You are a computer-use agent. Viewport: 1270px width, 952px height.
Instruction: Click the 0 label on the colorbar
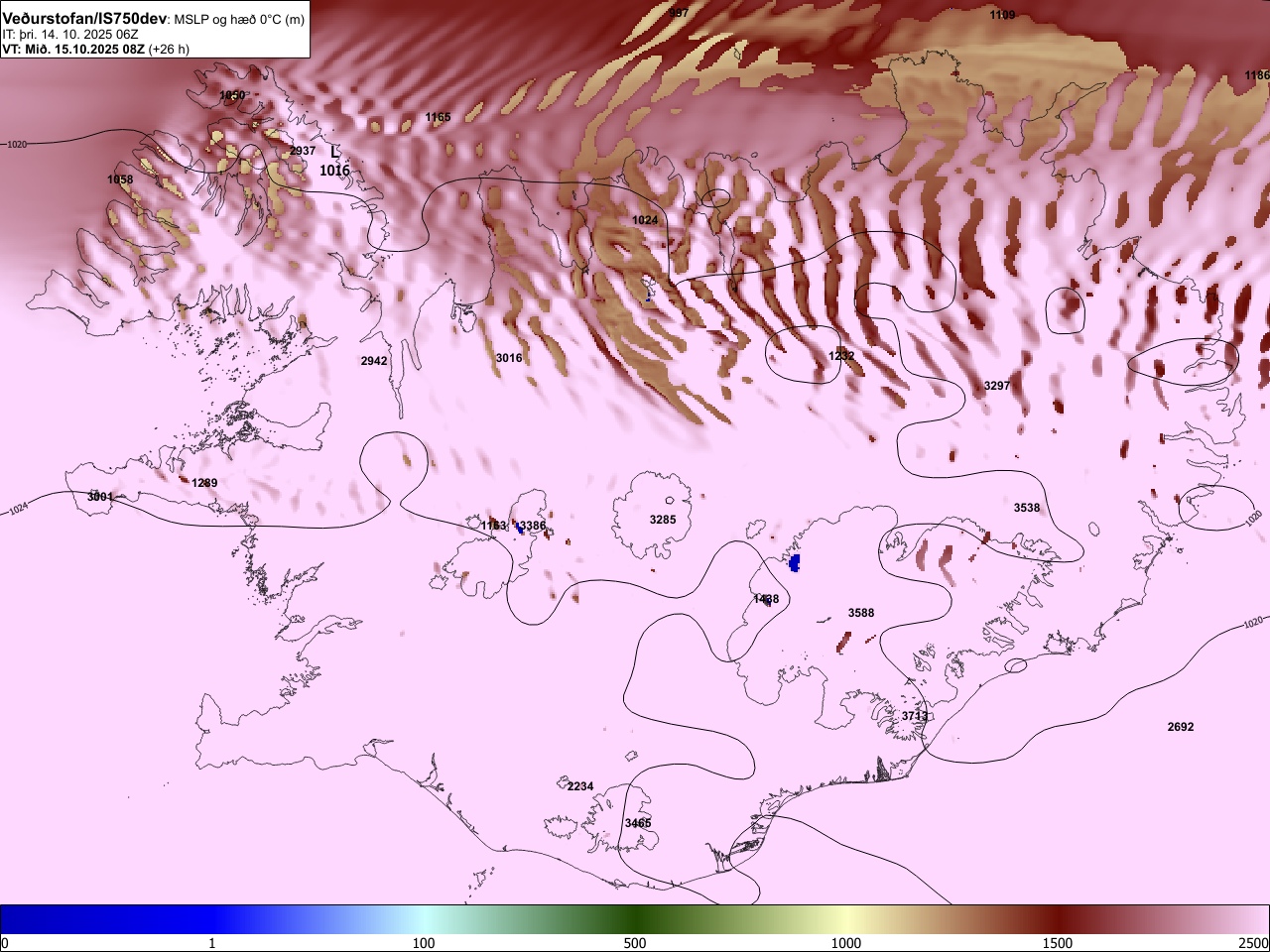point(5,942)
